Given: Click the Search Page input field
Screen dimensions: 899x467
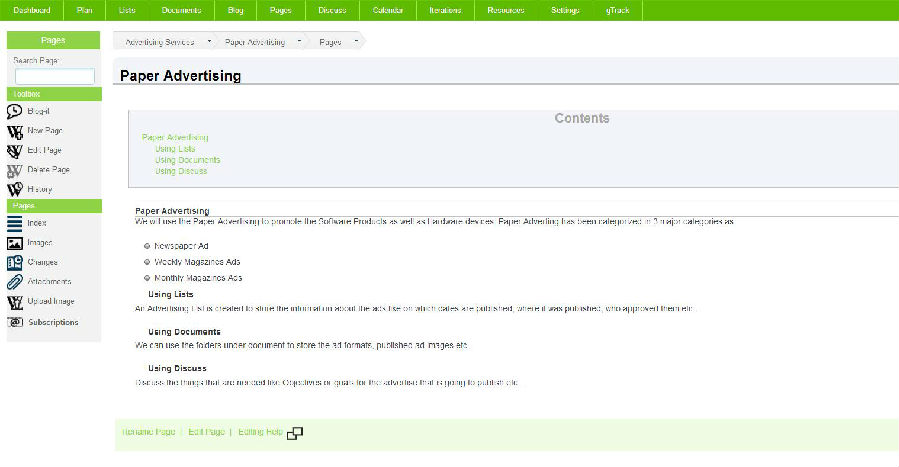Looking at the screenshot, I should 54,76.
